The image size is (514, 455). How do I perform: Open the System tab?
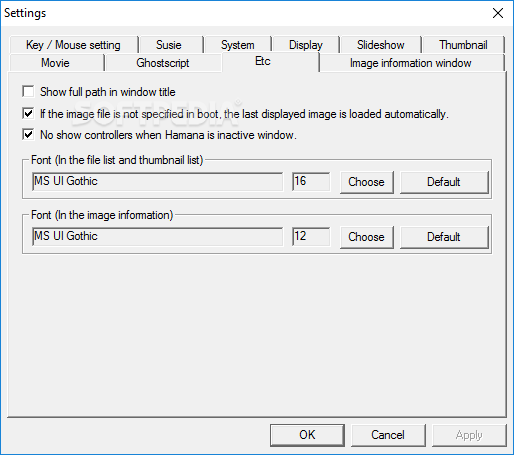pos(238,45)
